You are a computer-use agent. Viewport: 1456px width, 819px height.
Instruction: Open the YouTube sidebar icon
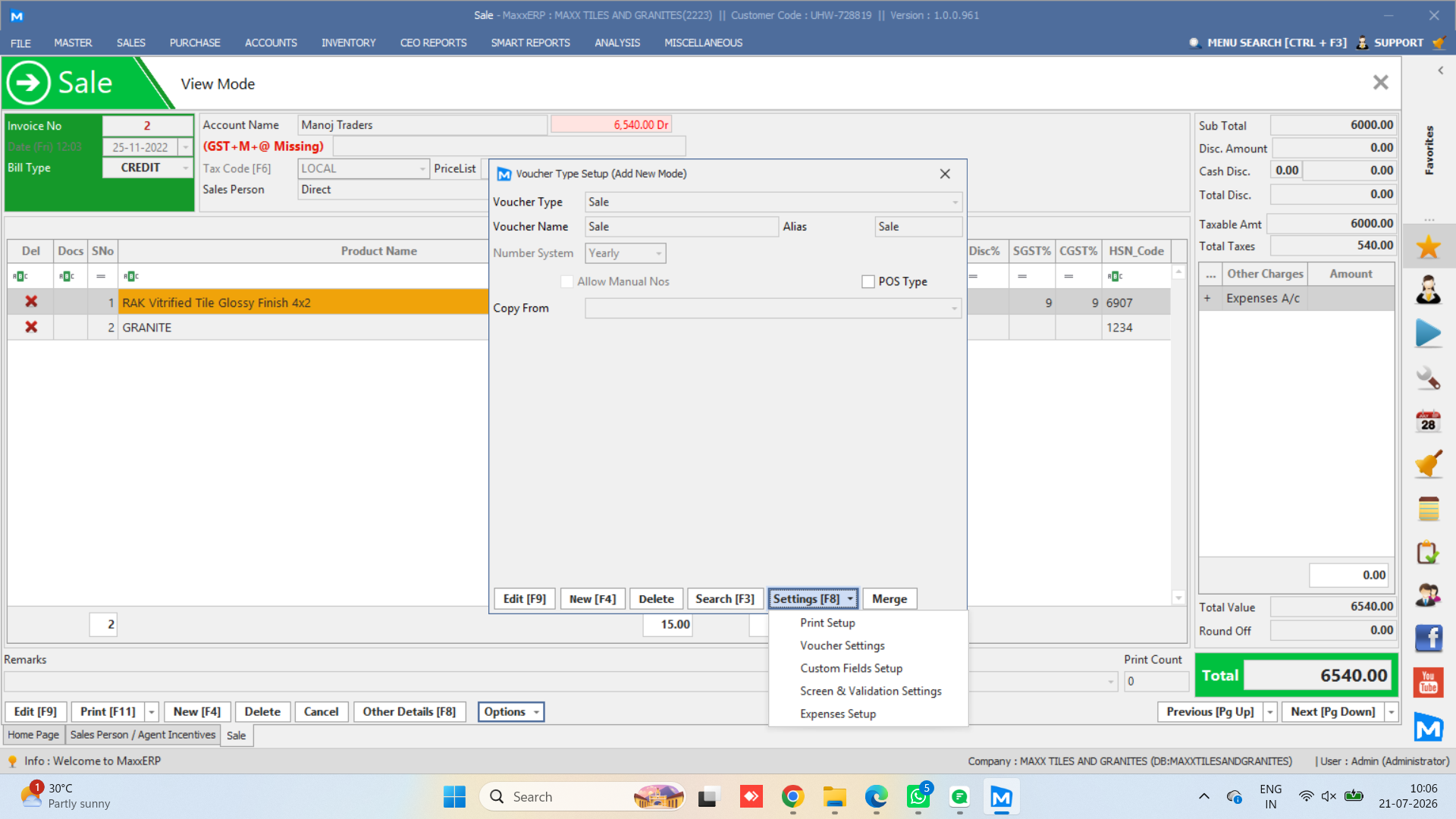pyautogui.click(x=1428, y=682)
